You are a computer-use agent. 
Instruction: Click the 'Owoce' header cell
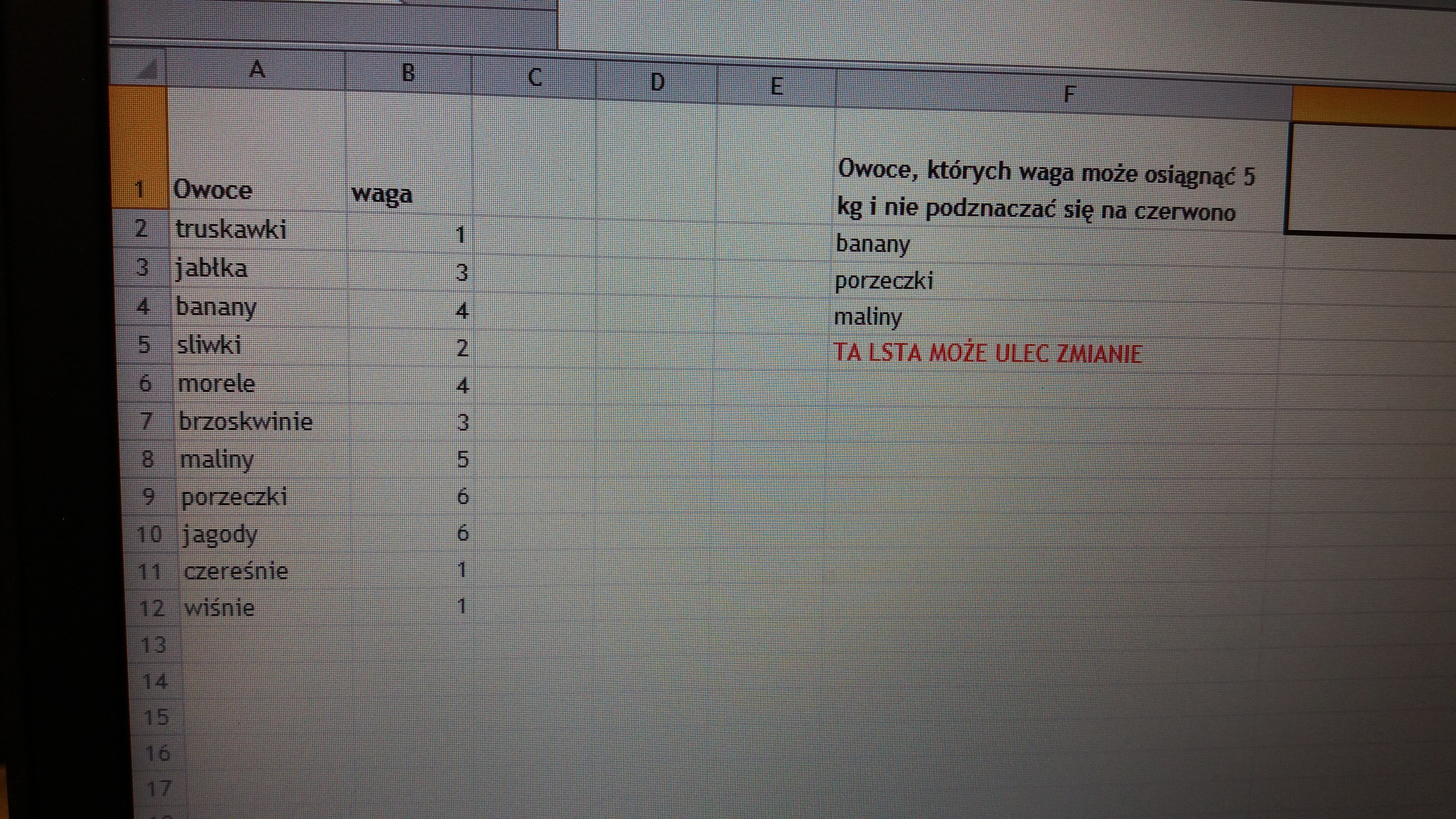coord(257,150)
